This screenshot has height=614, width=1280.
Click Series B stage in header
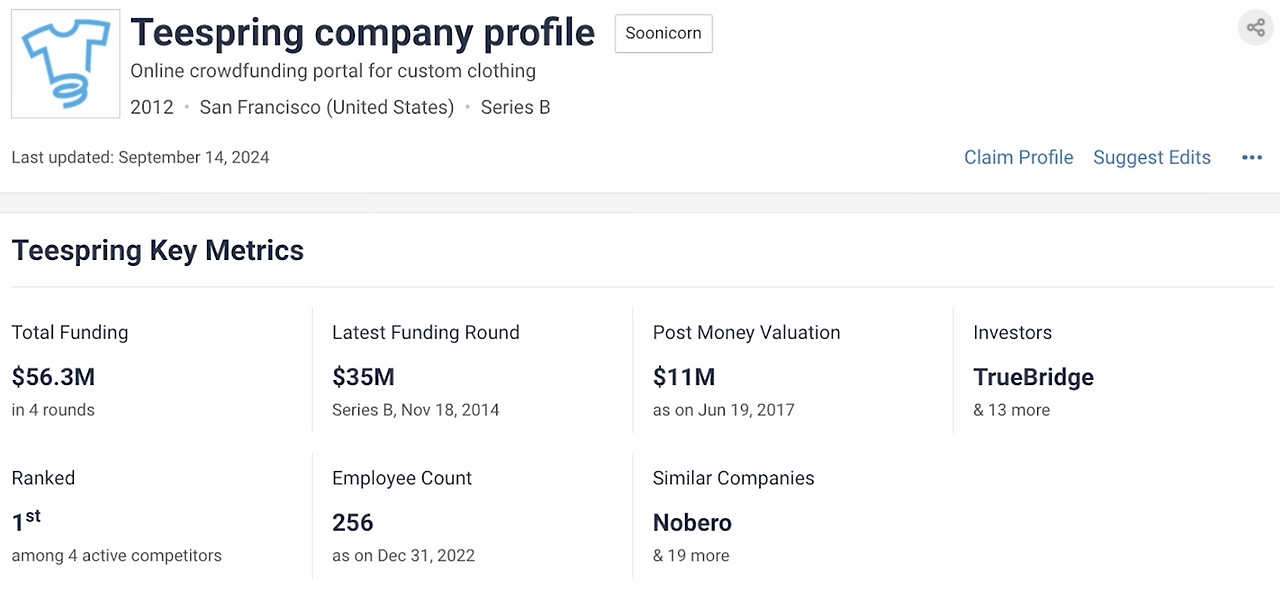515,107
